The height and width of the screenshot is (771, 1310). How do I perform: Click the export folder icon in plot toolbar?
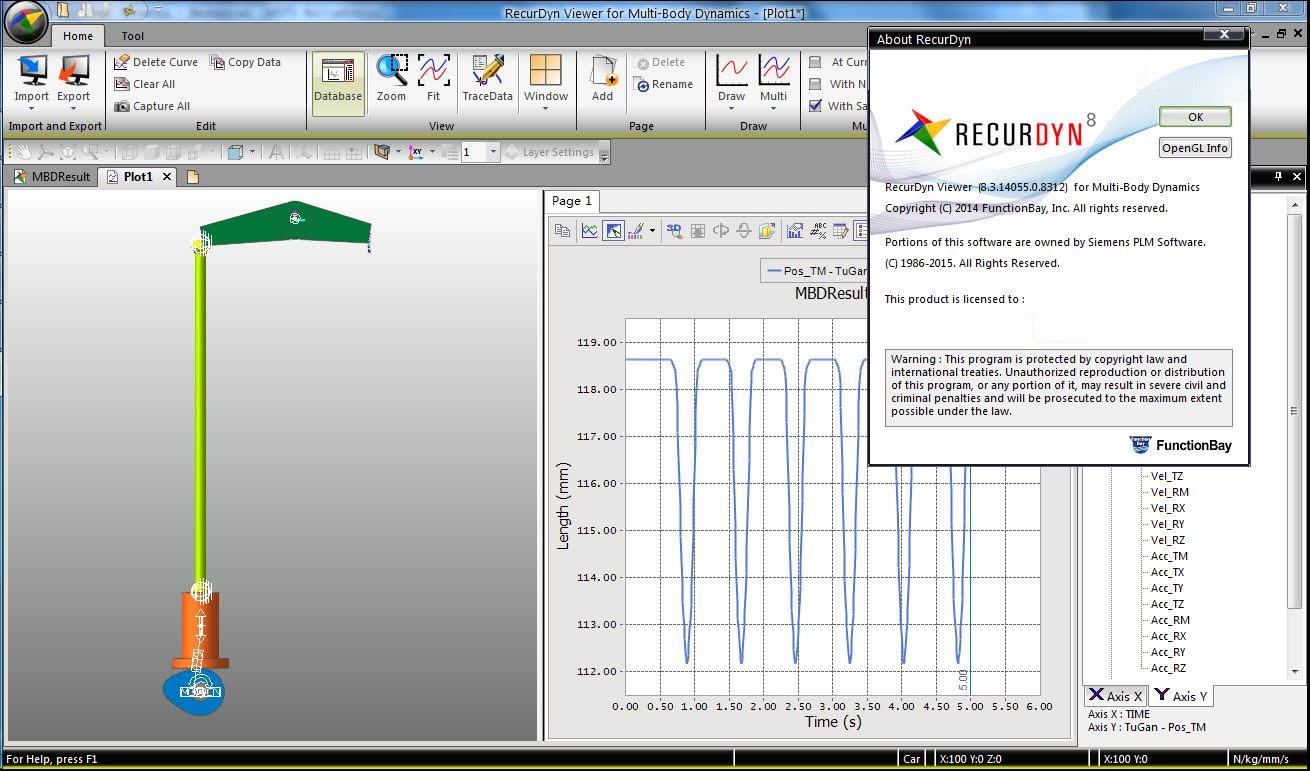(x=767, y=231)
